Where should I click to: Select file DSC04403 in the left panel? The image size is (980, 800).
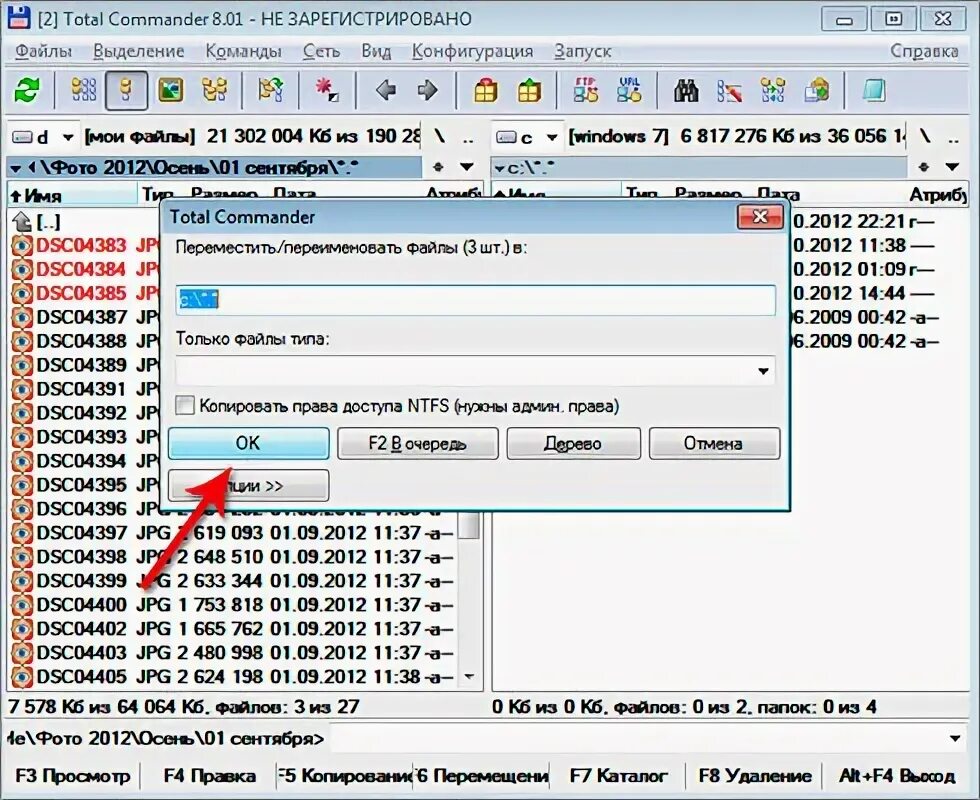232,653
